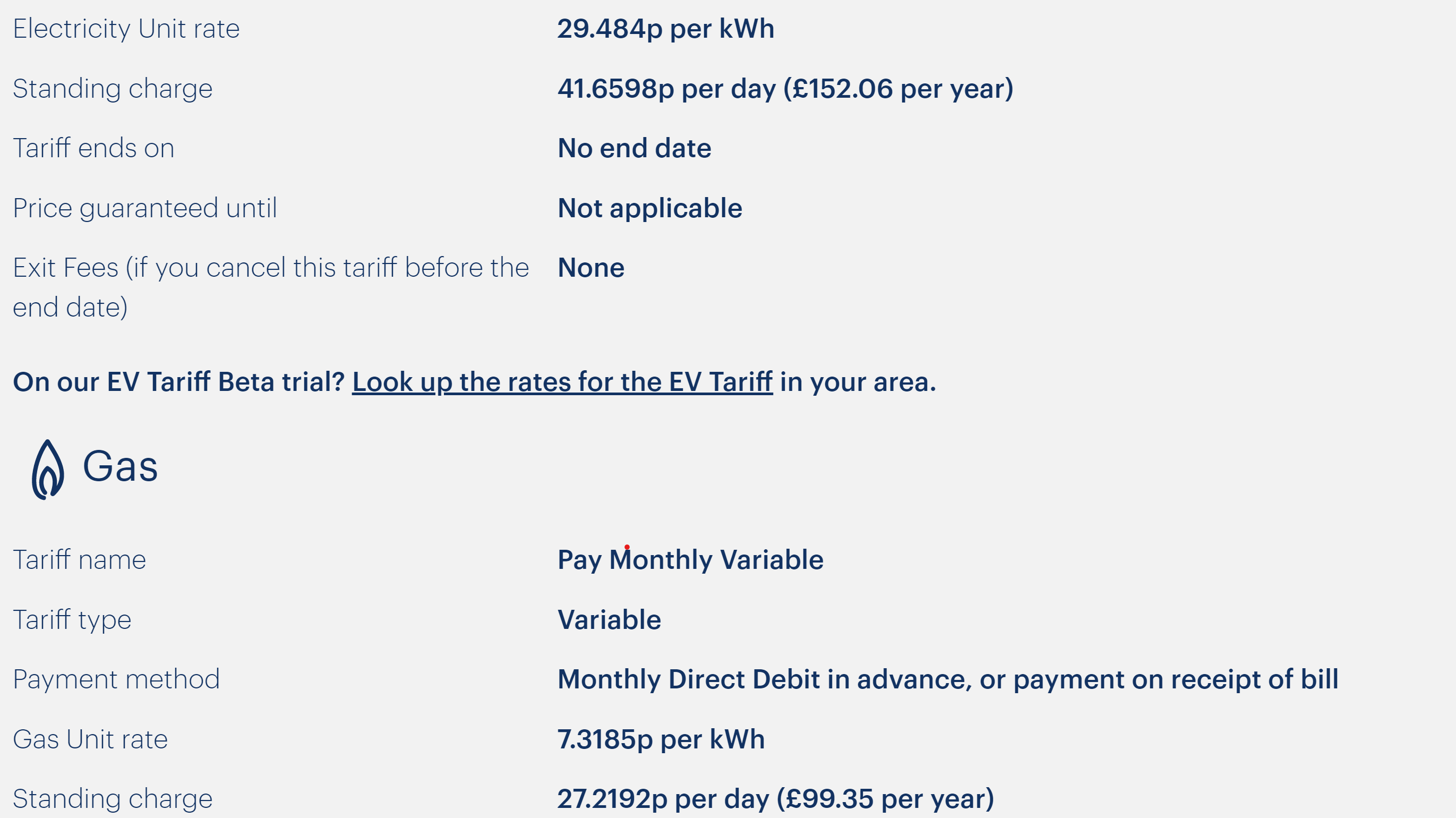The height and width of the screenshot is (818, 1456).
Task: Click the 'On our EV Tariff Beta trial?' text
Action: [x=178, y=382]
